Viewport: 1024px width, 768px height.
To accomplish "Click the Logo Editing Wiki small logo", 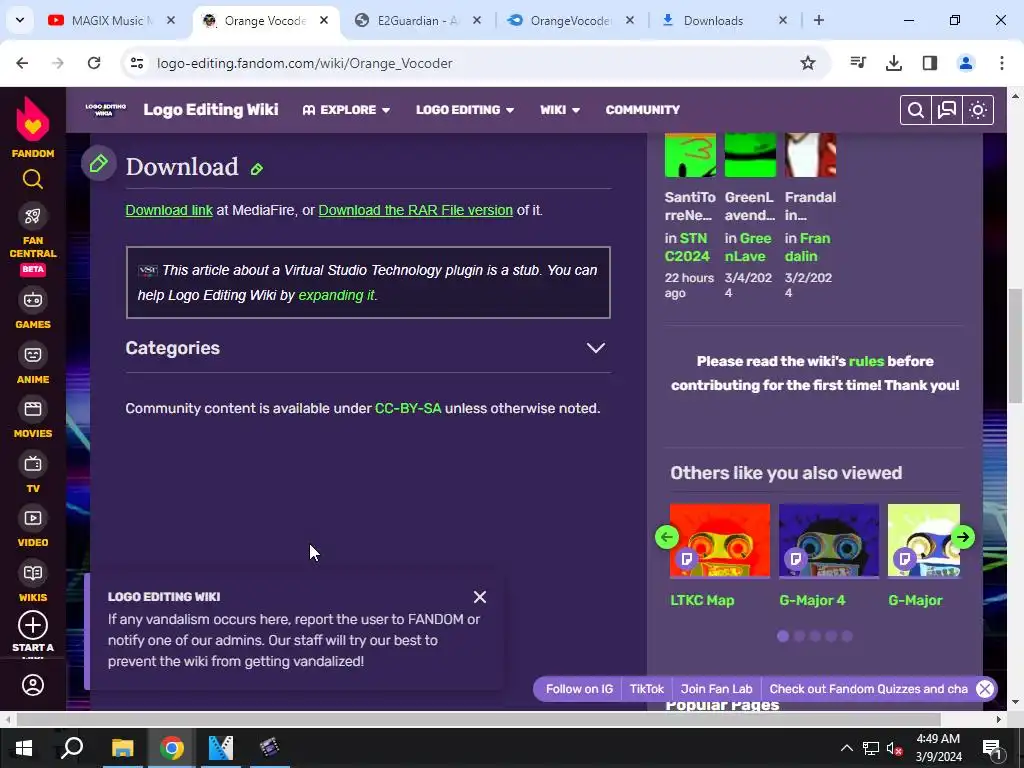I will [105, 109].
